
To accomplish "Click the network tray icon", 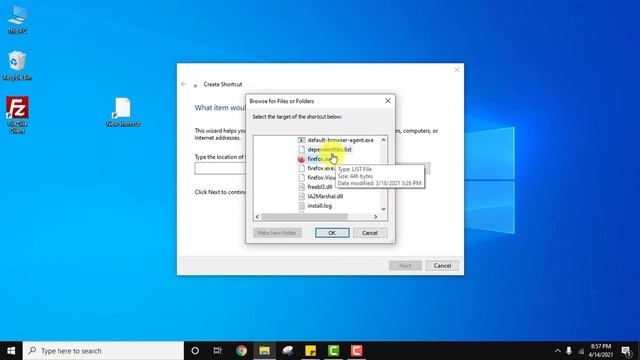I will [x=581, y=351].
